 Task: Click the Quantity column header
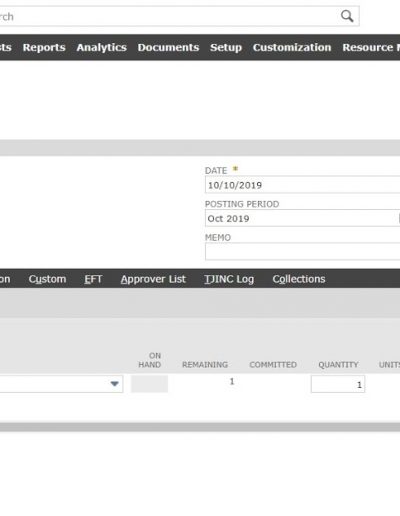click(338, 365)
